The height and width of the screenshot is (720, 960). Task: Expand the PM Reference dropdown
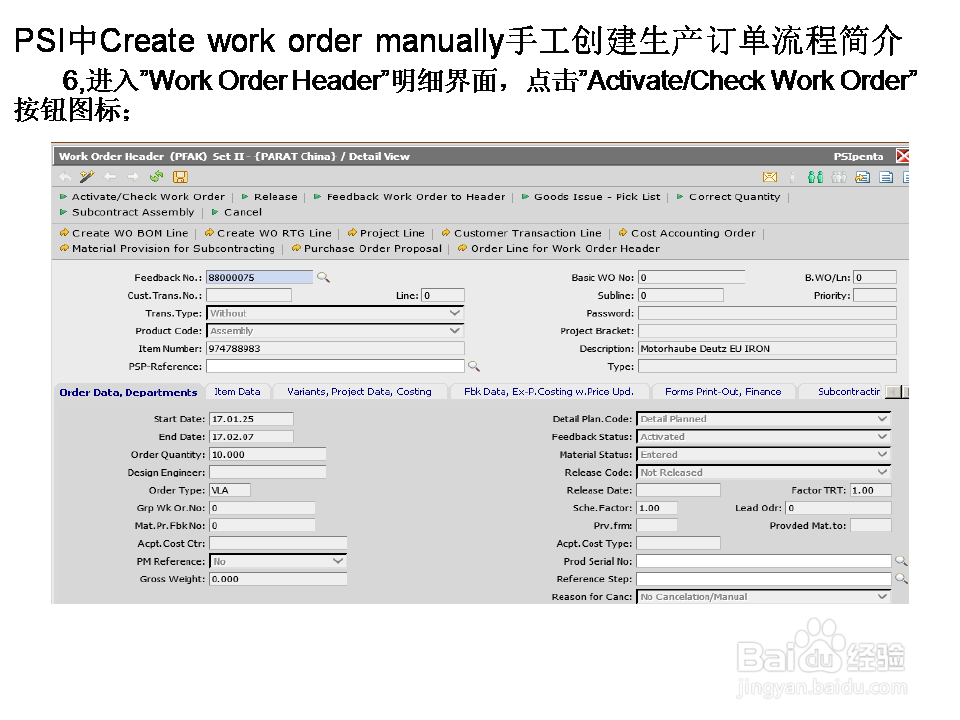338,561
